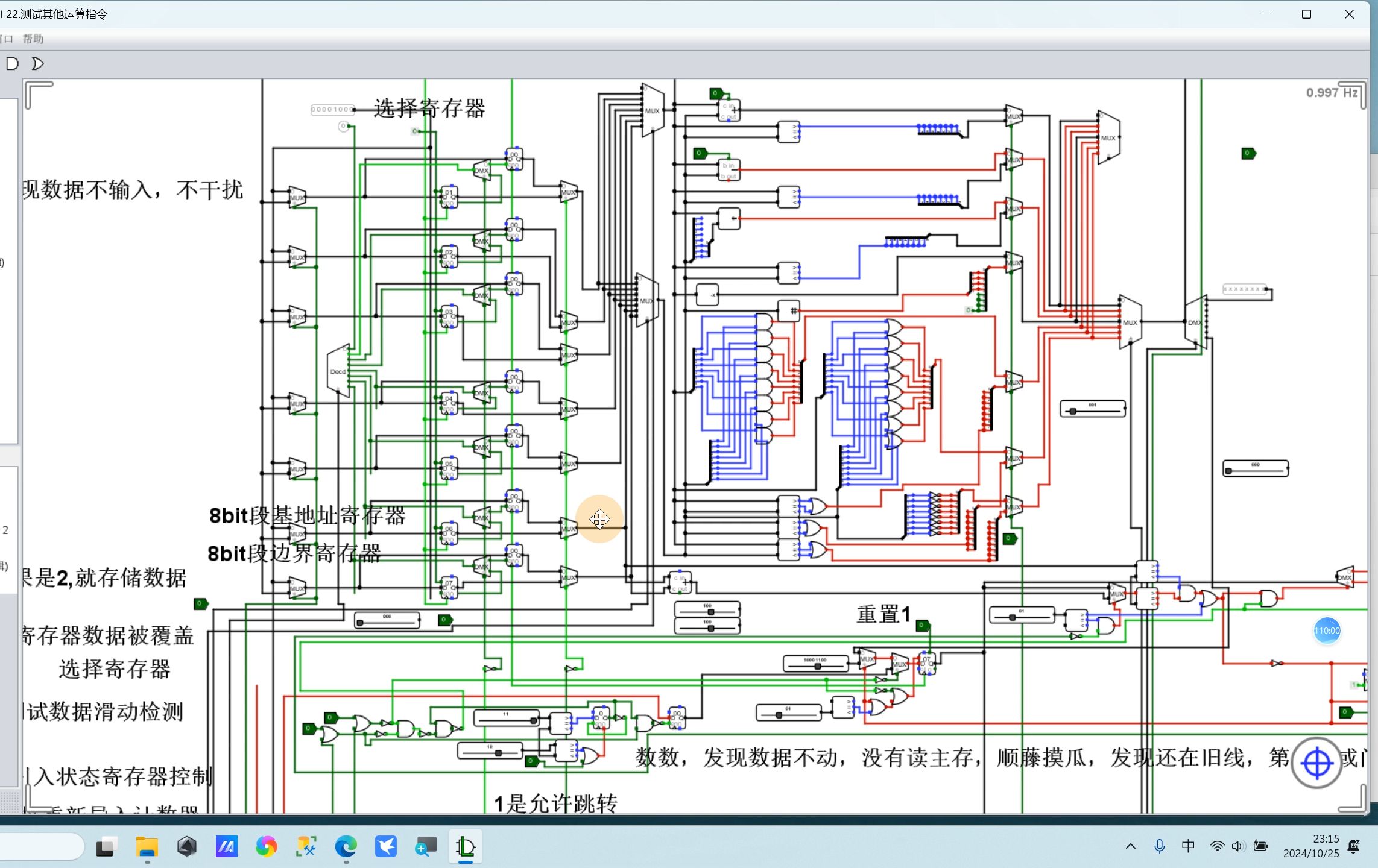Click the battery status tray icon
Screen dimensions: 1378x868
[1260, 846]
